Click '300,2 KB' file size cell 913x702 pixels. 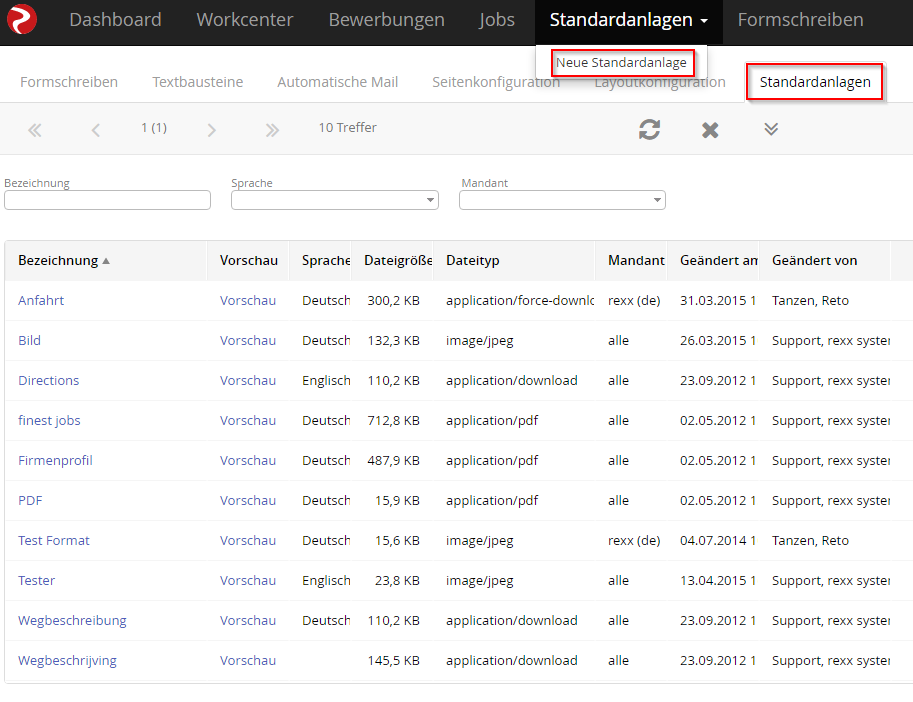tap(394, 300)
